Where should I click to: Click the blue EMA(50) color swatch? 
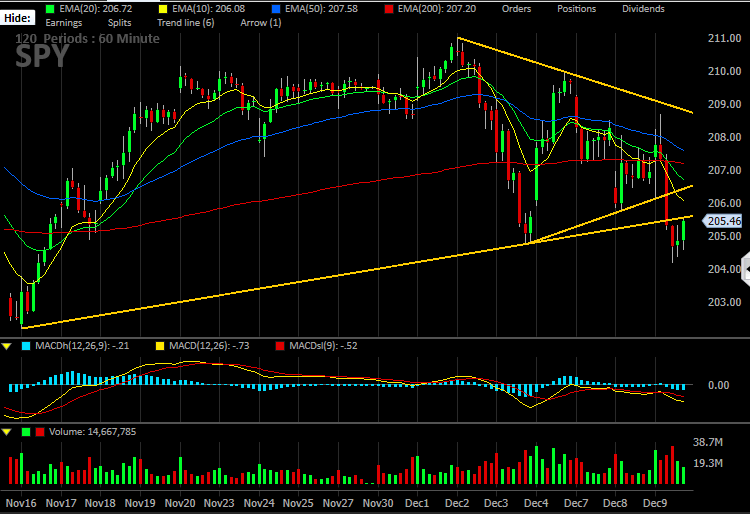pos(276,9)
